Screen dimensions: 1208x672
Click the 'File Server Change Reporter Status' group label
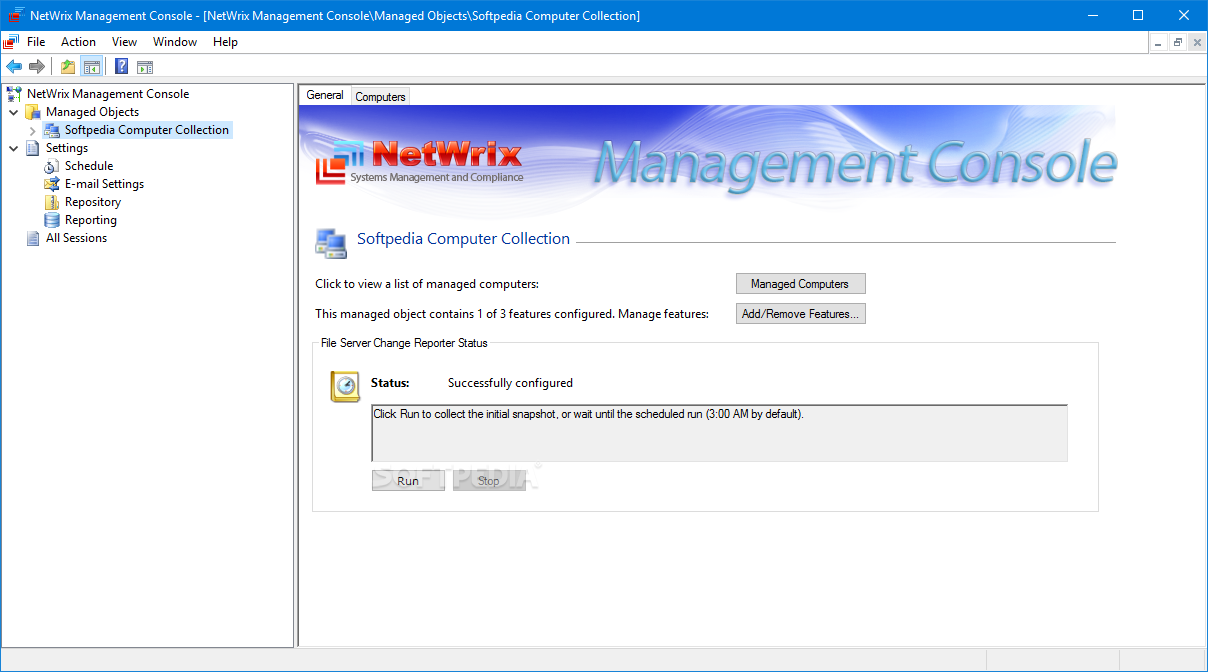[x=404, y=343]
